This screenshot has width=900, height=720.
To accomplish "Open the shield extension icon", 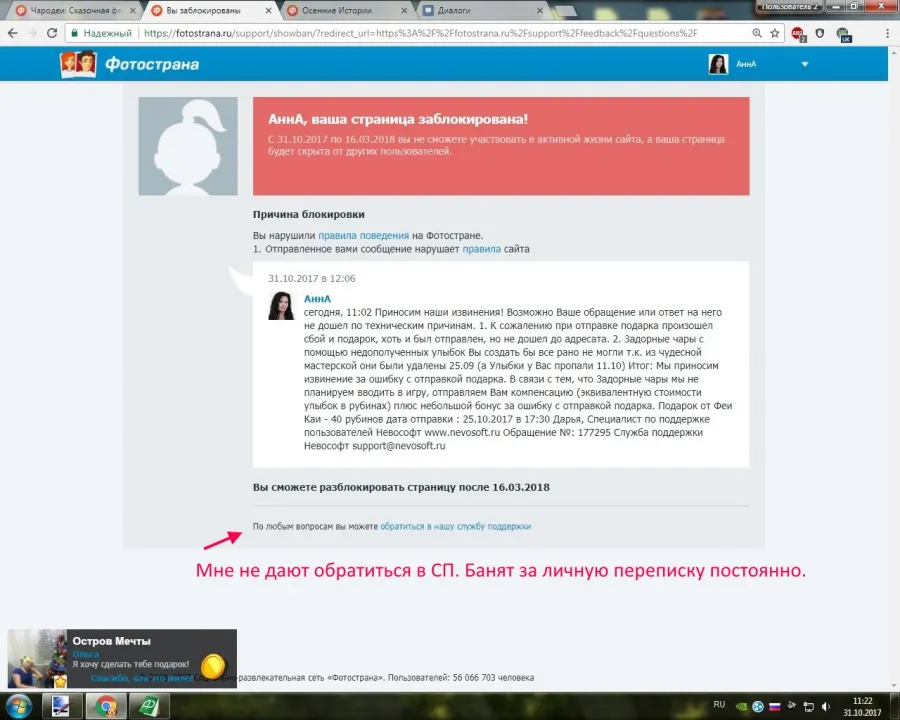I will pos(820,33).
